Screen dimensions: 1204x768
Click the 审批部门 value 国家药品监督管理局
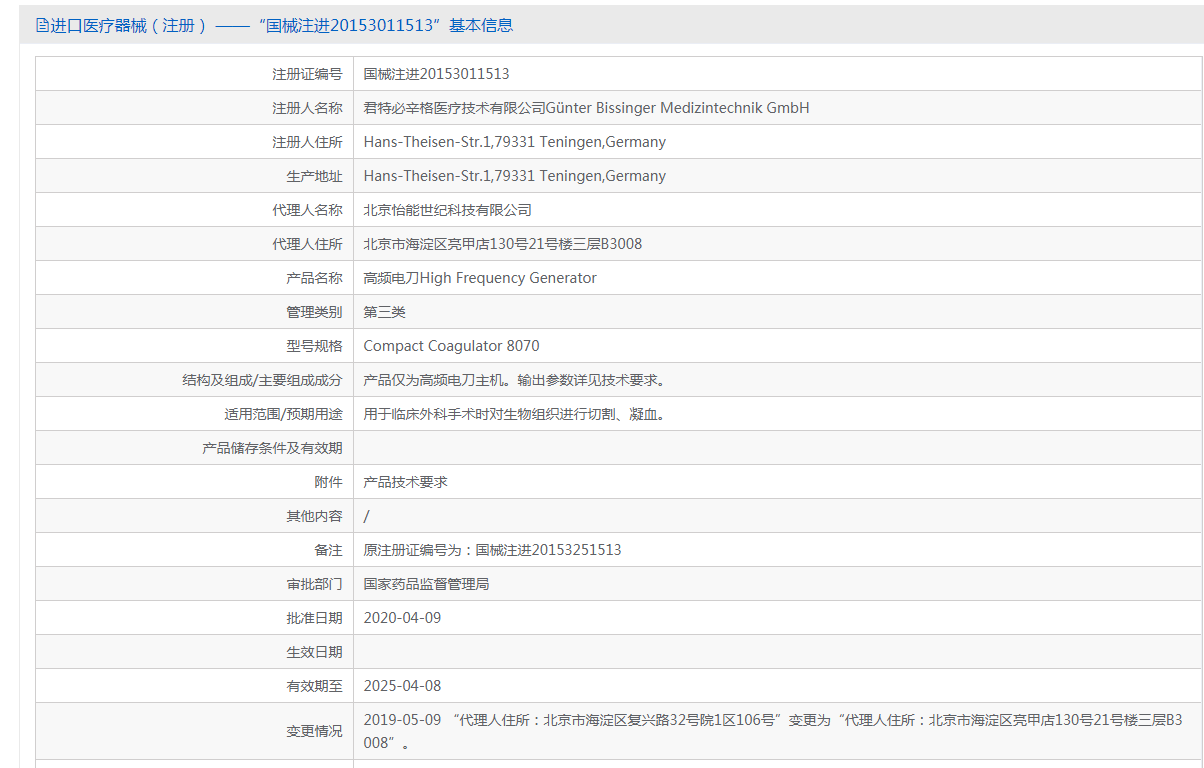(427, 584)
